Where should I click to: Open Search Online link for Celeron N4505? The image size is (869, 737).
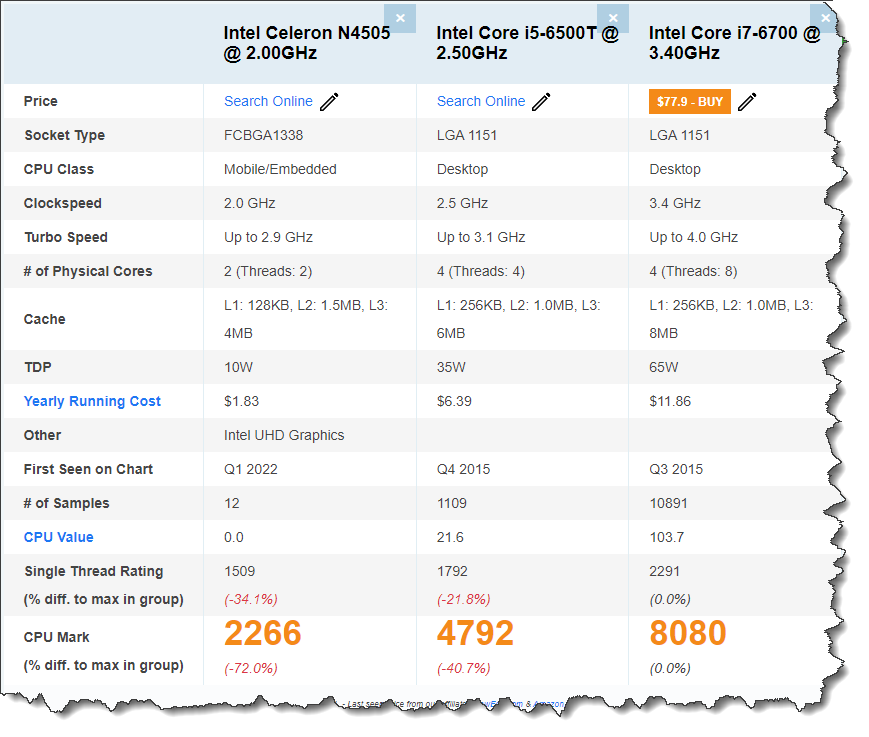pos(268,101)
